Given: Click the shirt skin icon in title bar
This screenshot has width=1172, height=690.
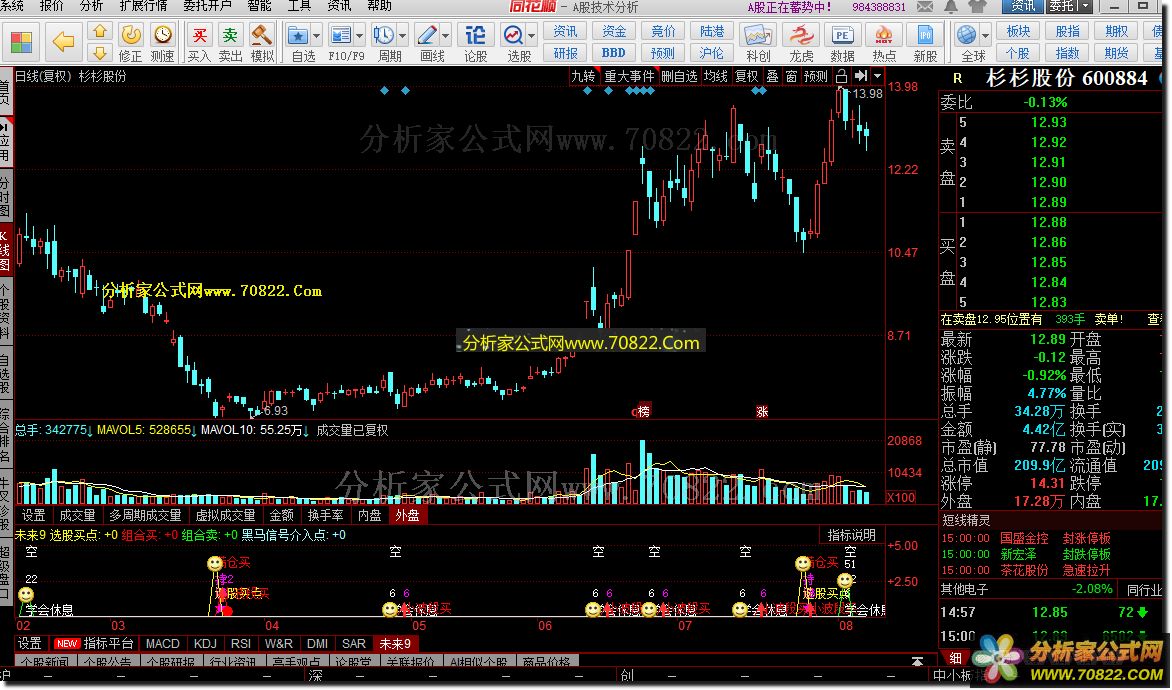Looking at the screenshot, I should pyautogui.click(x=976, y=7).
